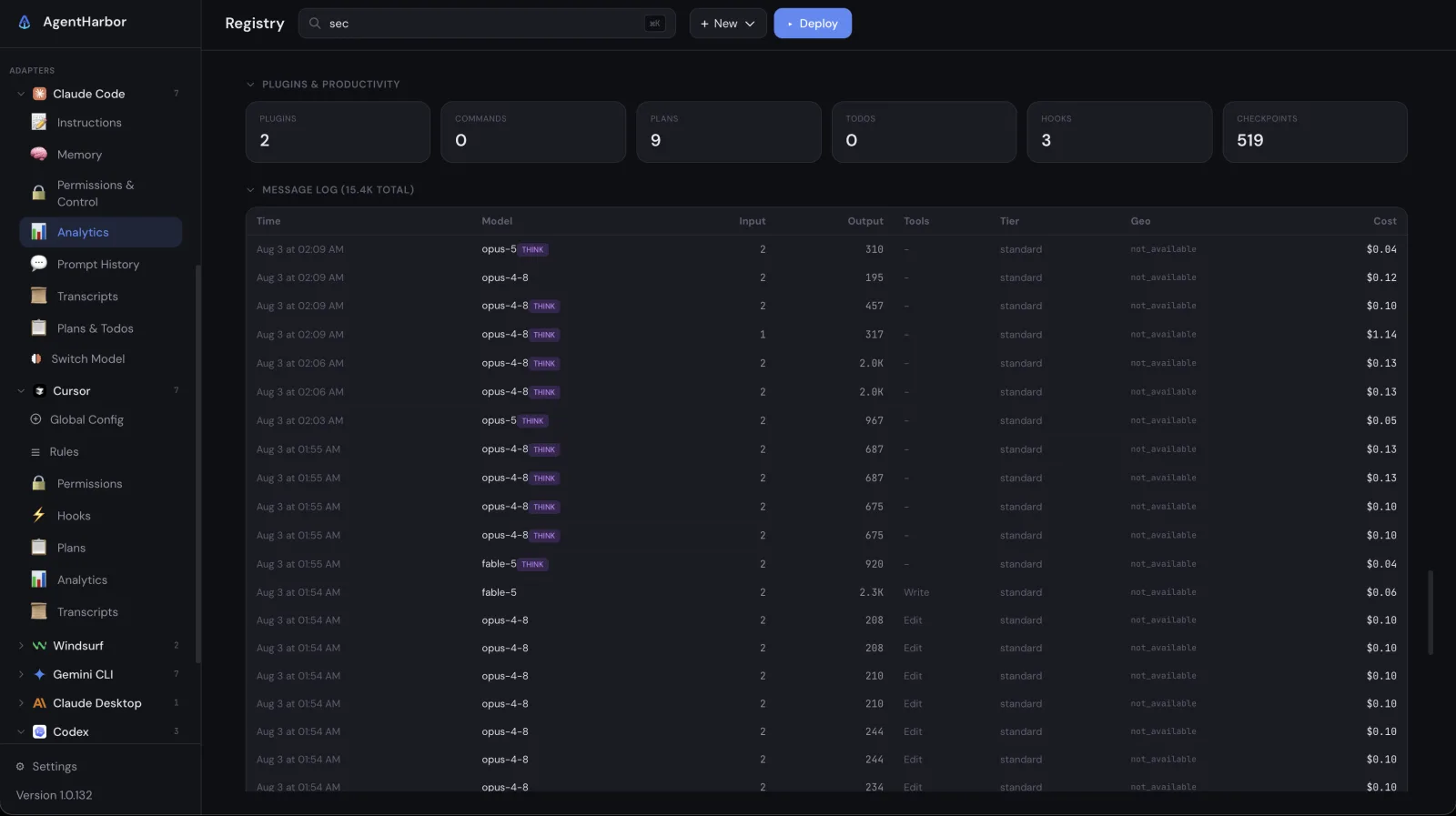Click the Codex adapter icon

[40, 731]
